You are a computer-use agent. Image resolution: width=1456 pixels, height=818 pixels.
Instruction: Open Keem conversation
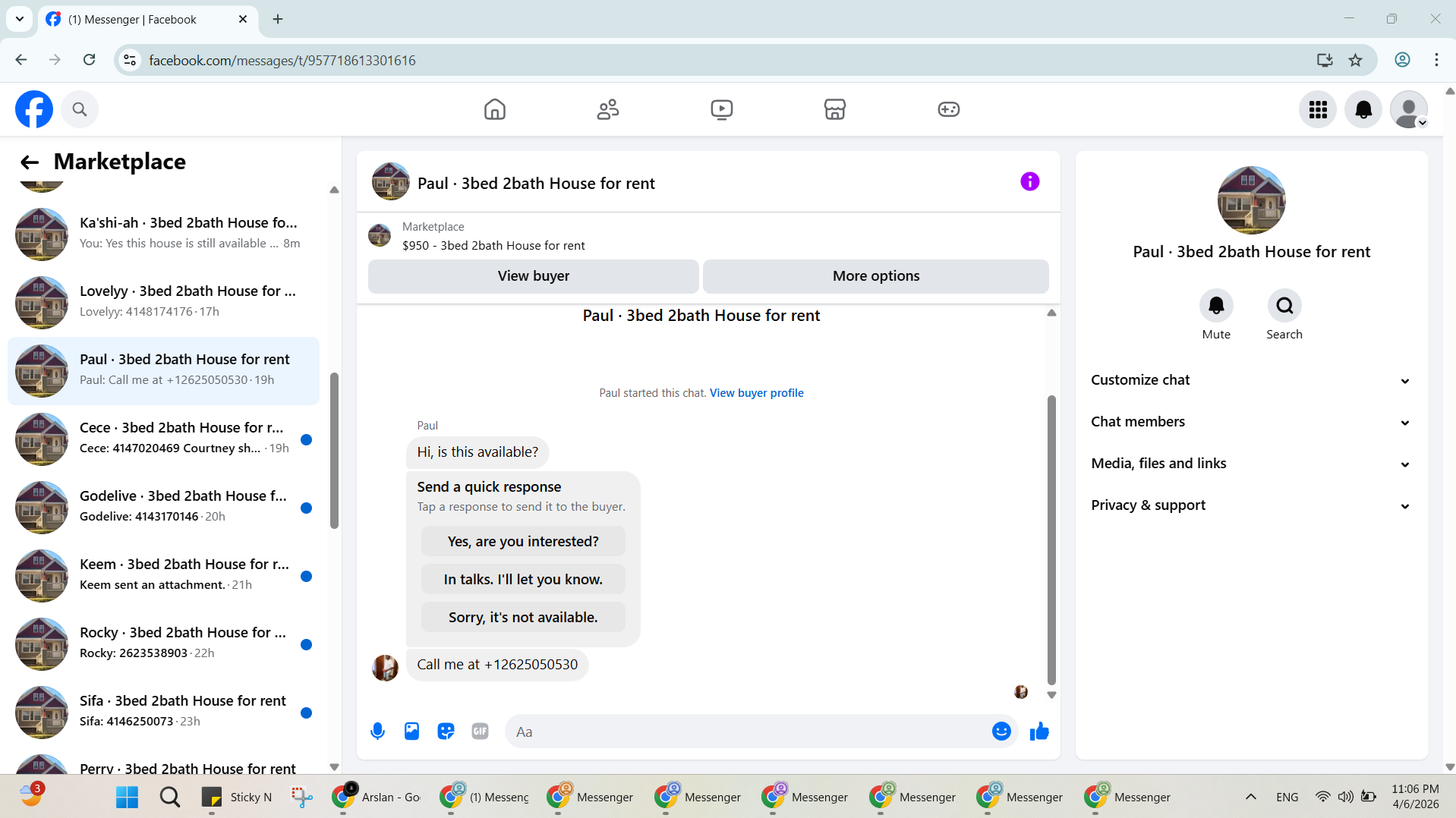pyautogui.click(x=163, y=575)
